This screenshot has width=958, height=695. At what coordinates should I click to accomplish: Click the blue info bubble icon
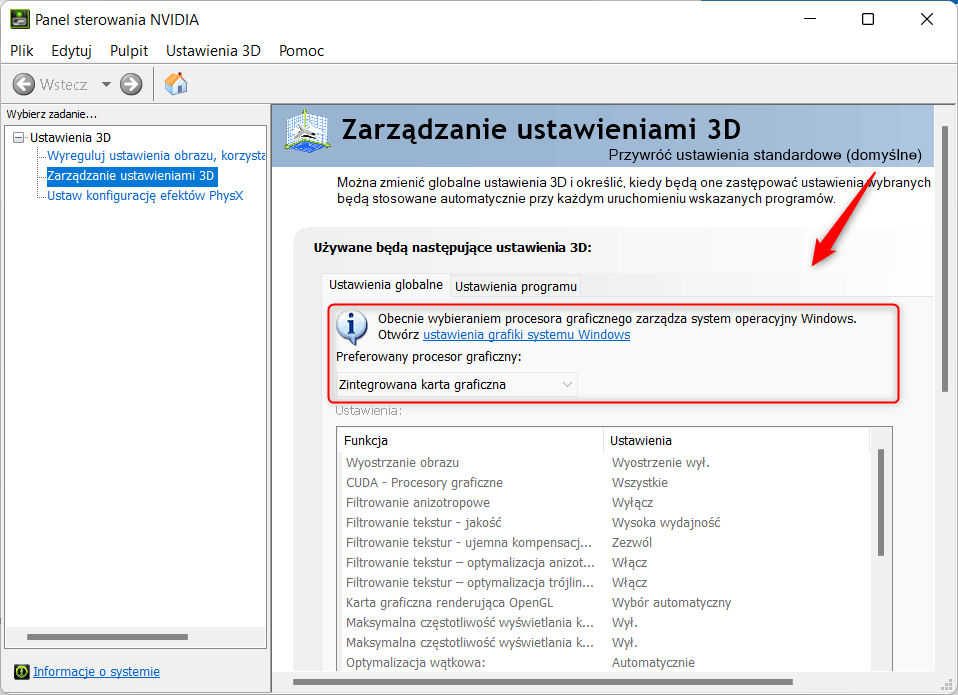[352, 327]
